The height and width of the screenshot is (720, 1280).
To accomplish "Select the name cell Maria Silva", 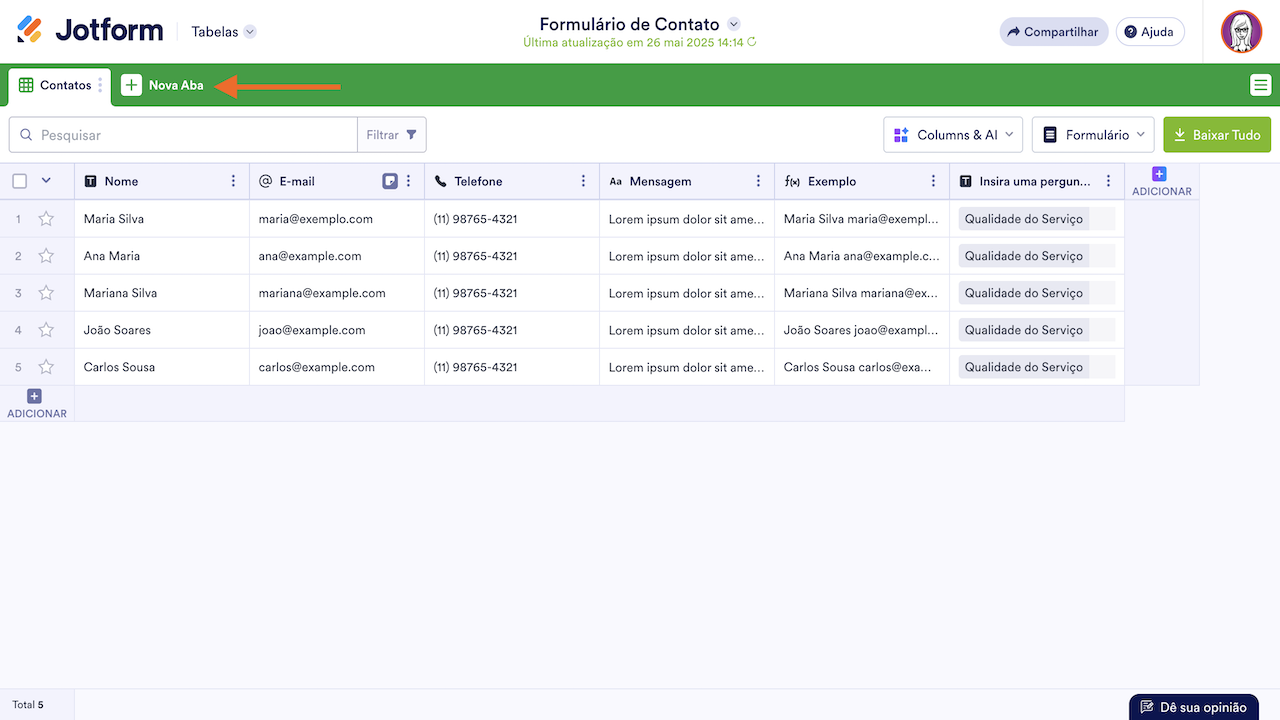I will click(x=162, y=219).
